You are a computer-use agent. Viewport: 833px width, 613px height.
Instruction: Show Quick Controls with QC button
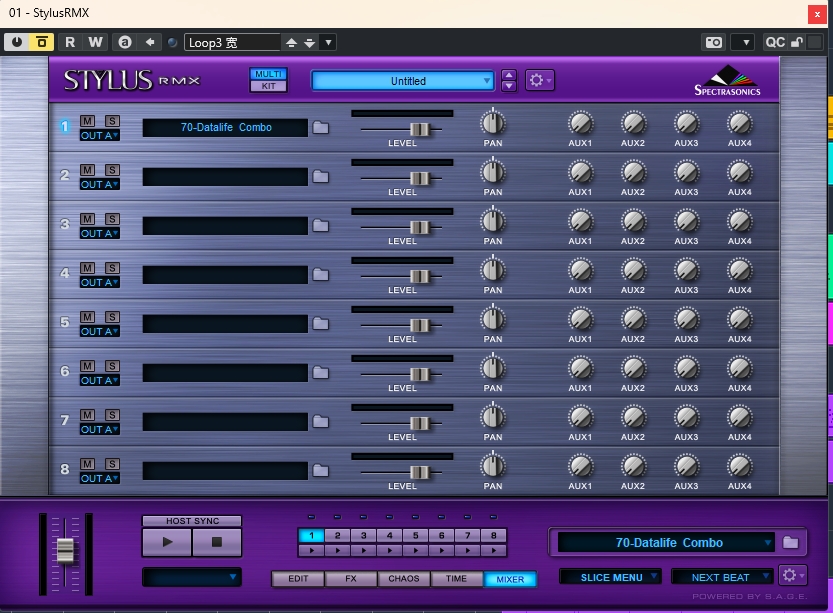tap(775, 42)
